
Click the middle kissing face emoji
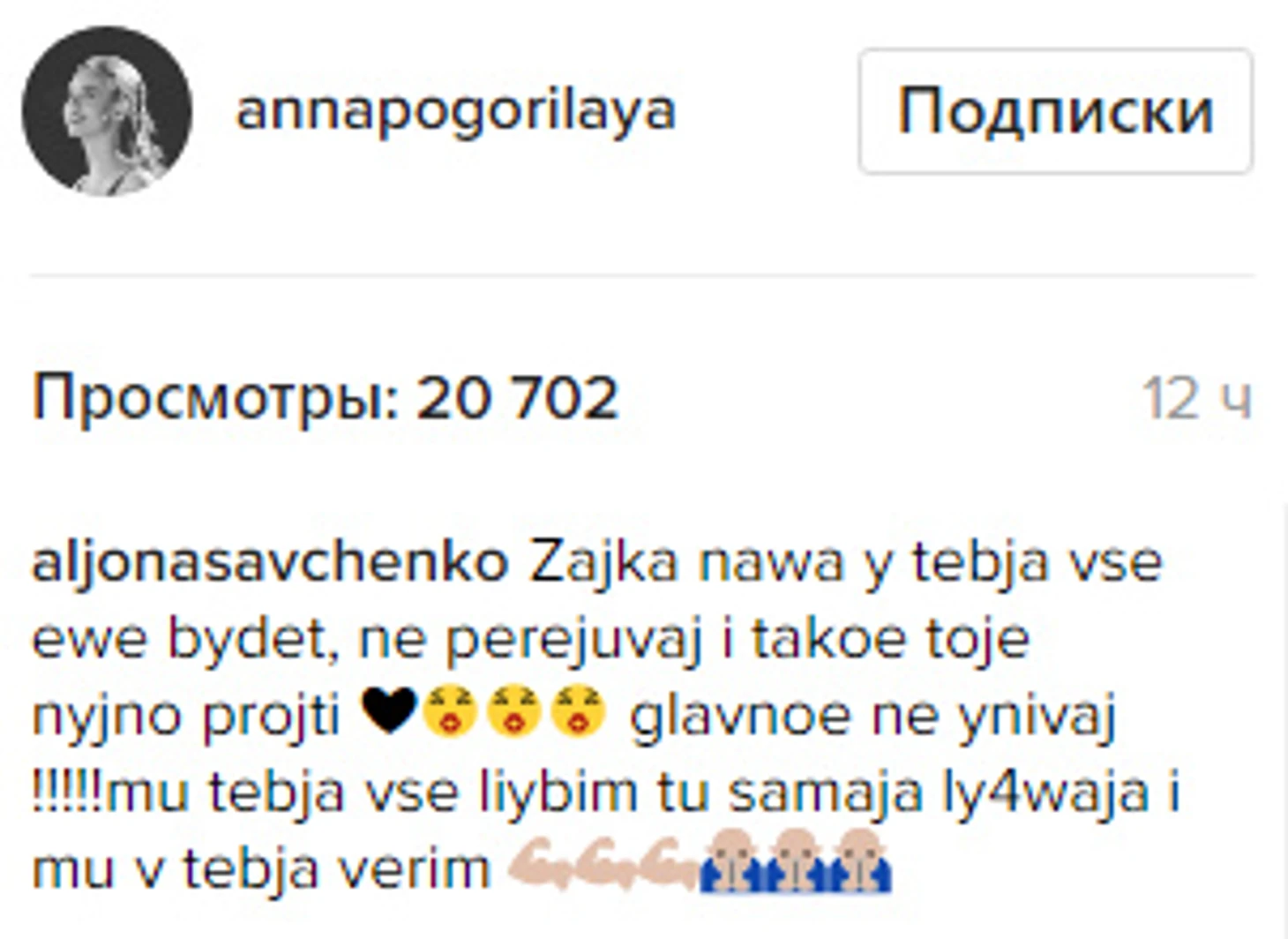[x=513, y=712]
